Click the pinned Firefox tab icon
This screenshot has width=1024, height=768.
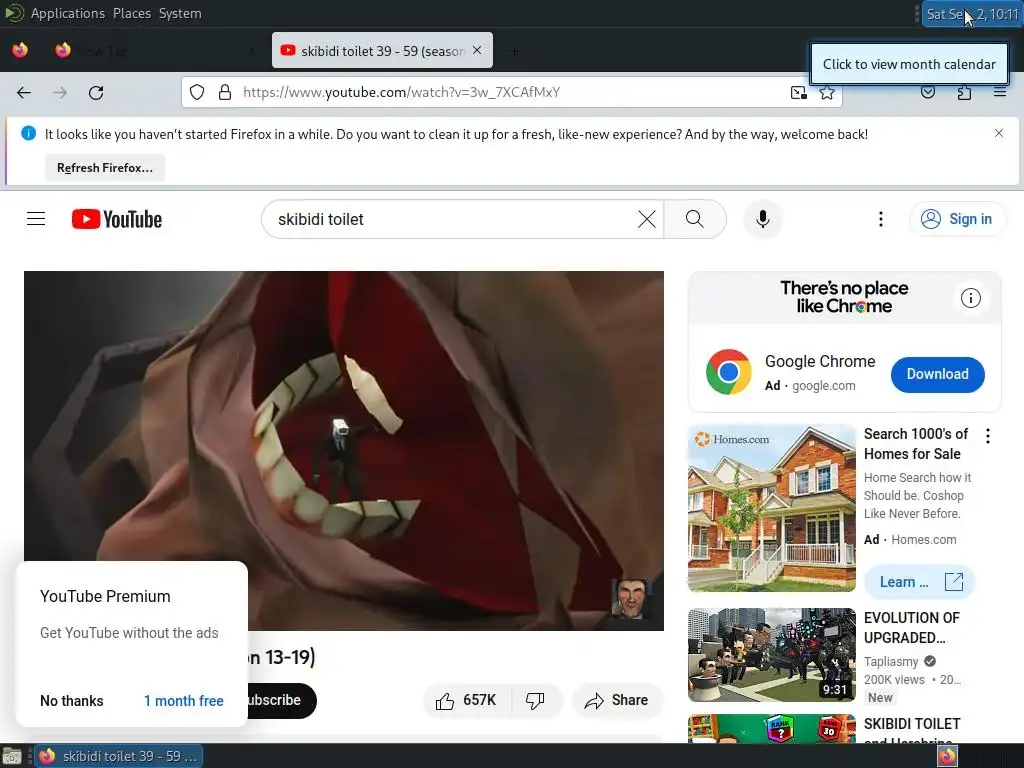[x=20, y=50]
